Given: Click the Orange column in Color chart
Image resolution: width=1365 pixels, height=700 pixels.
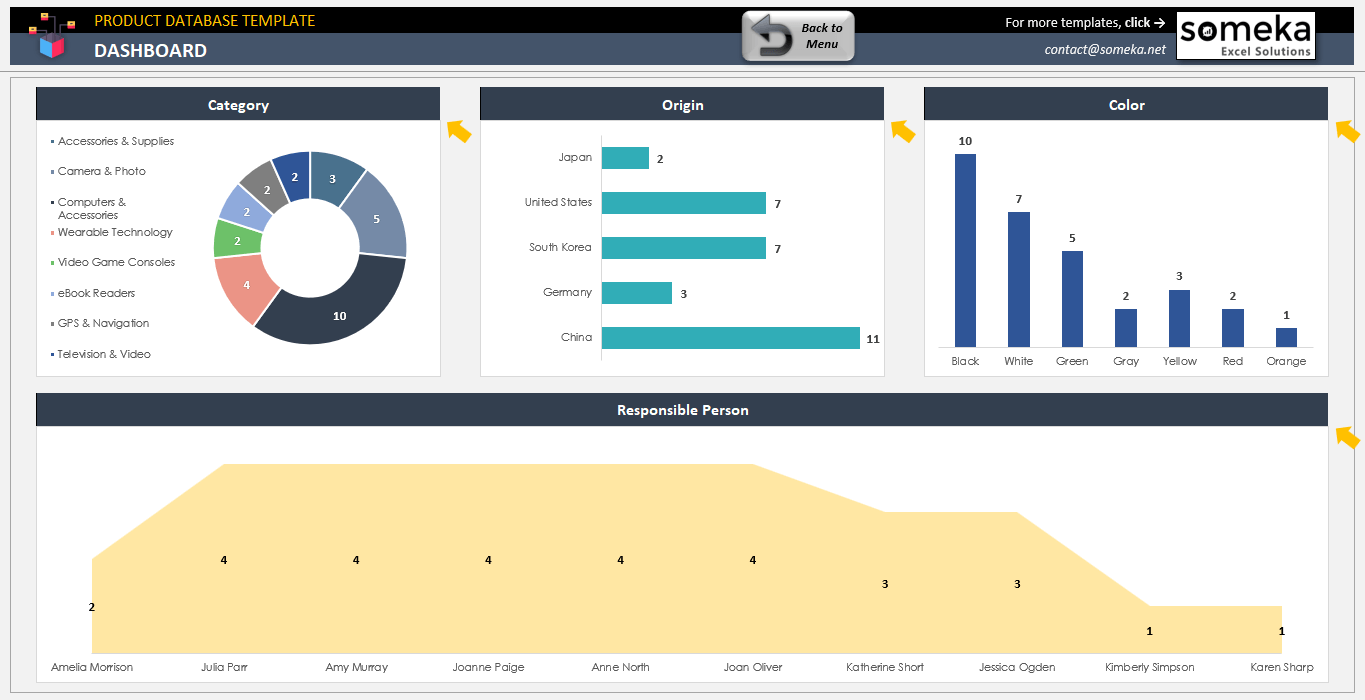Looking at the screenshot, I should 1286,337.
